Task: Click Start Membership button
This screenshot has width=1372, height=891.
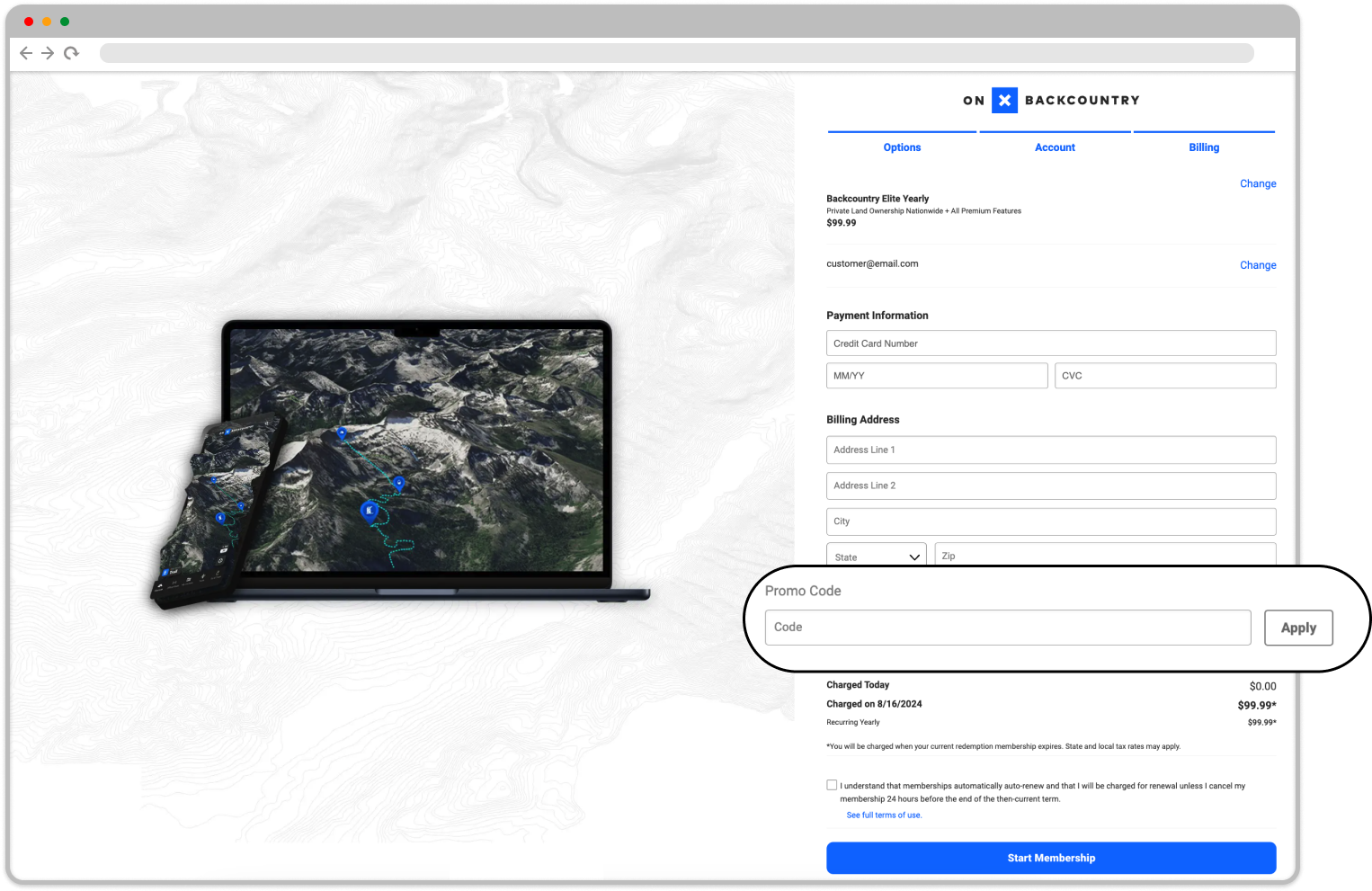Action: 1051,858
